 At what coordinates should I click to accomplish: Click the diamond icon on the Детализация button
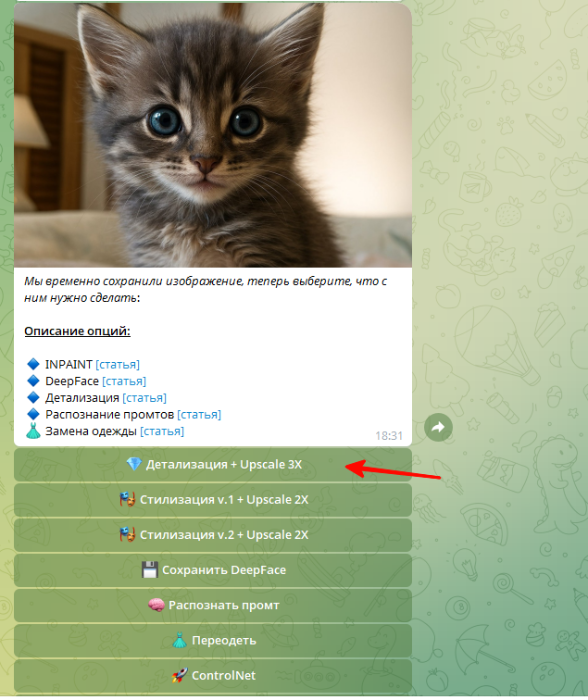[x=133, y=464]
